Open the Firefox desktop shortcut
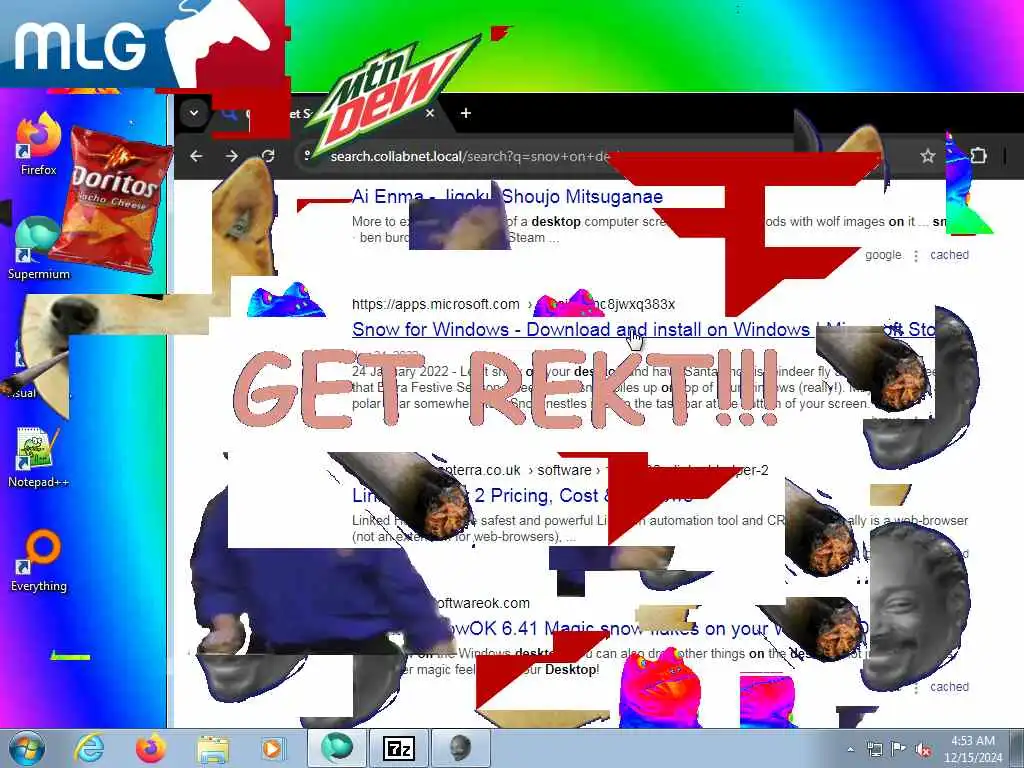 38,145
